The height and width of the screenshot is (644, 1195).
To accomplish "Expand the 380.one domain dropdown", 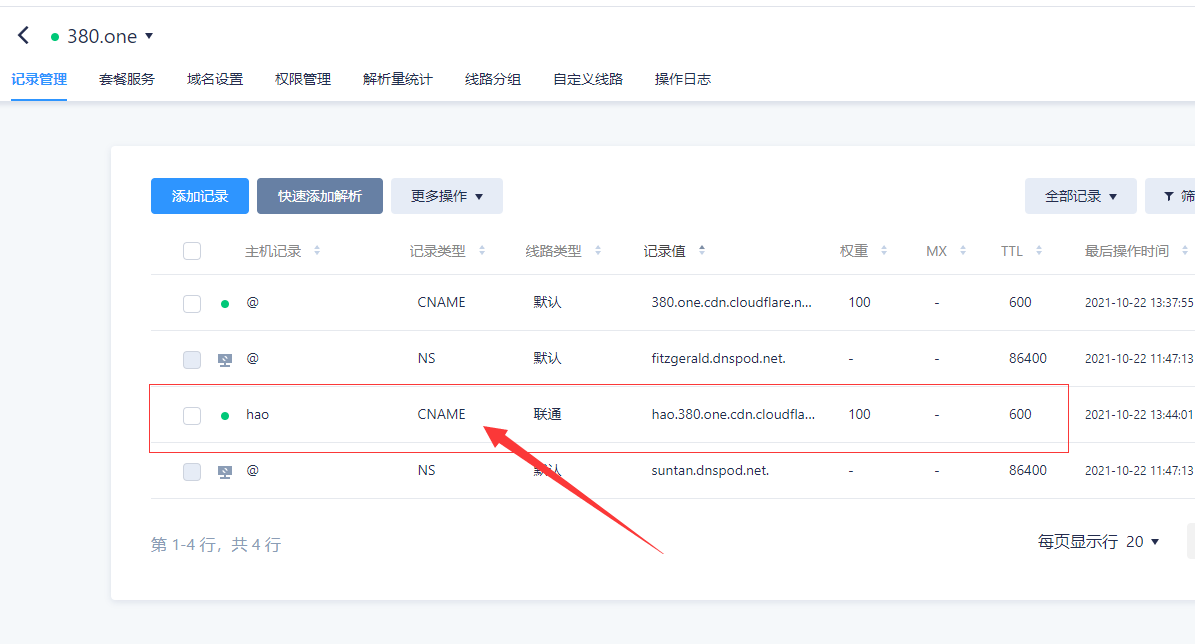I will coord(149,36).
